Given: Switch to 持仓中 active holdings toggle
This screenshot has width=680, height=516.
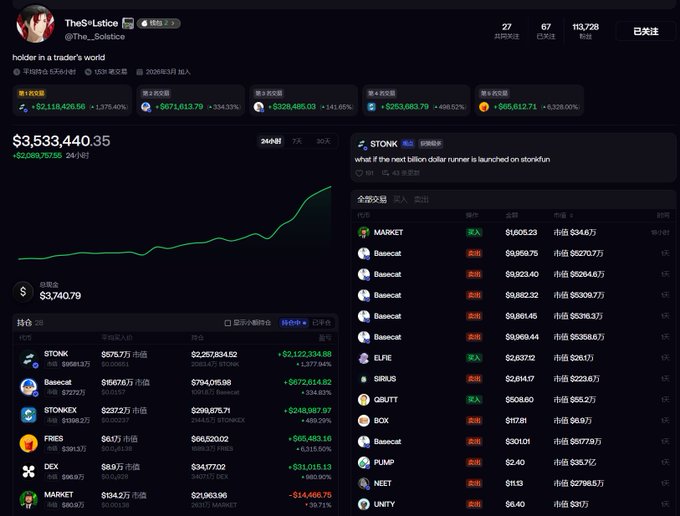Looking at the screenshot, I should tap(294, 323).
